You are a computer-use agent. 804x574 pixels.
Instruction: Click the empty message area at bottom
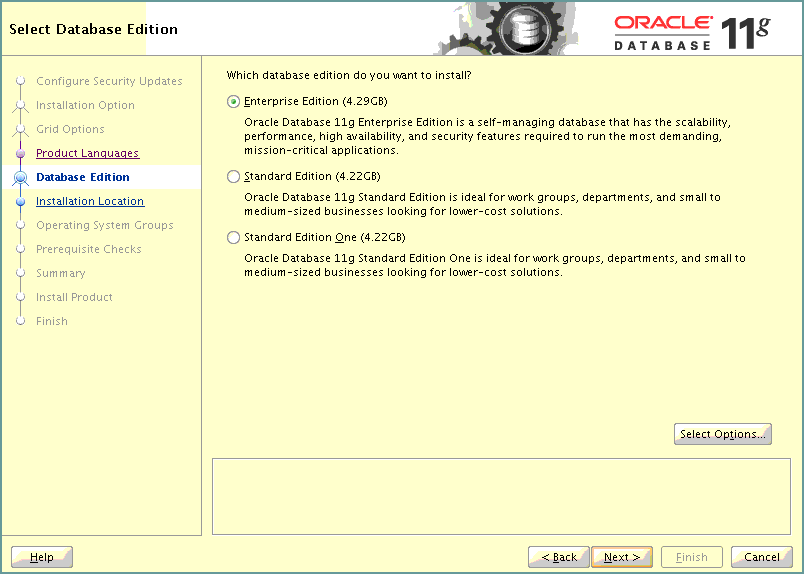point(501,497)
